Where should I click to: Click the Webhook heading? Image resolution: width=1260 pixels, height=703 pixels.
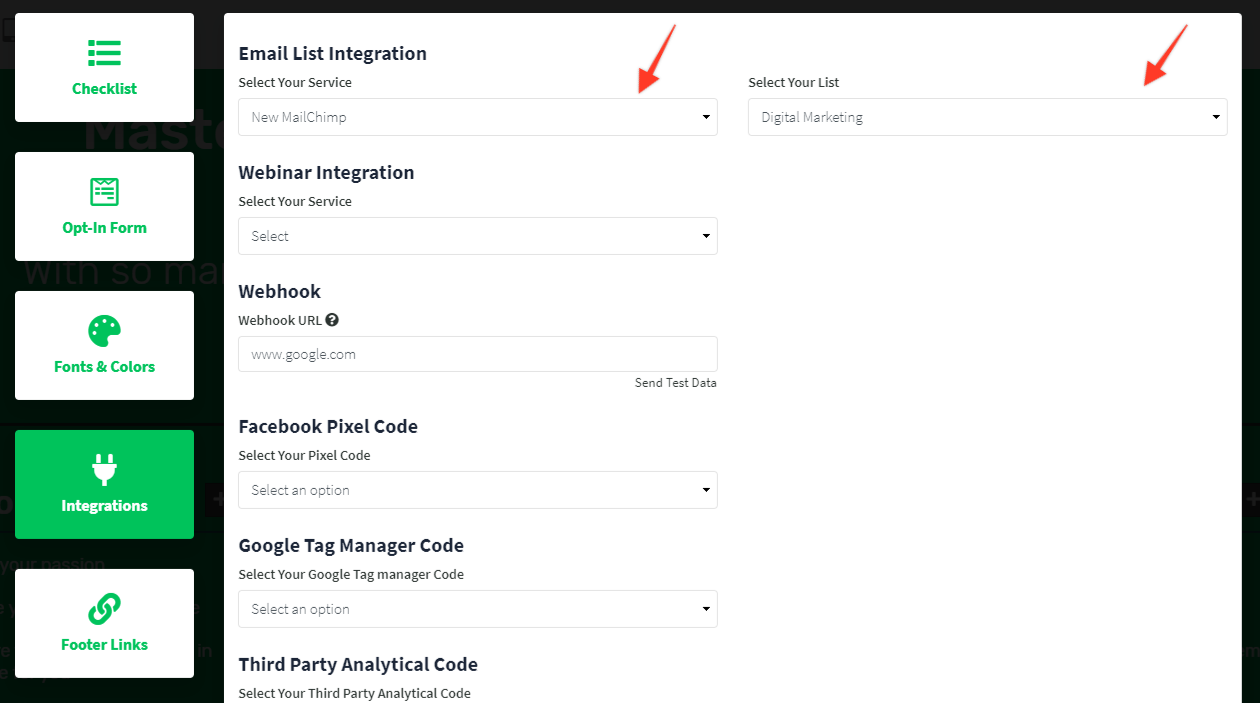point(280,292)
